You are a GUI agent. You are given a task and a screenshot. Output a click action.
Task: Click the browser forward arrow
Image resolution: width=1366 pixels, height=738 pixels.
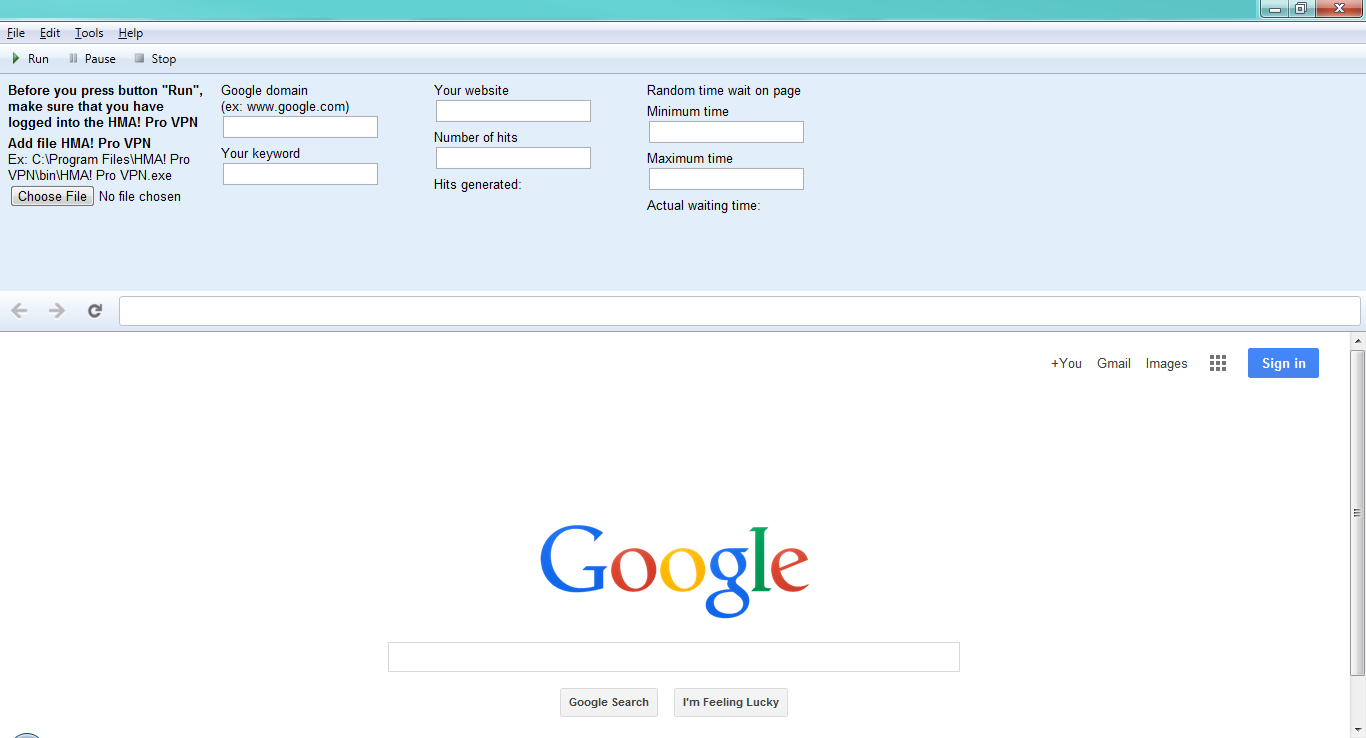coord(57,311)
